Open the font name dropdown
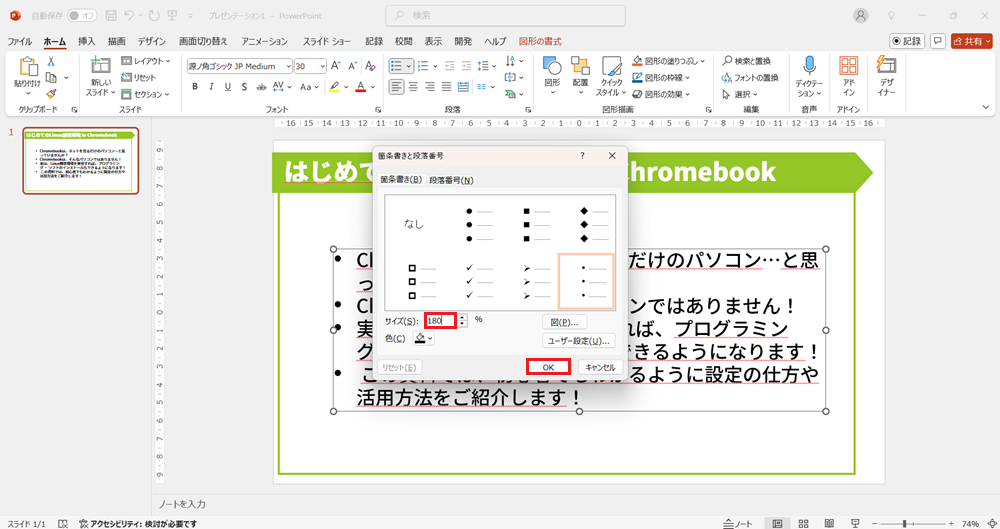1000x529 pixels. coord(288,66)
